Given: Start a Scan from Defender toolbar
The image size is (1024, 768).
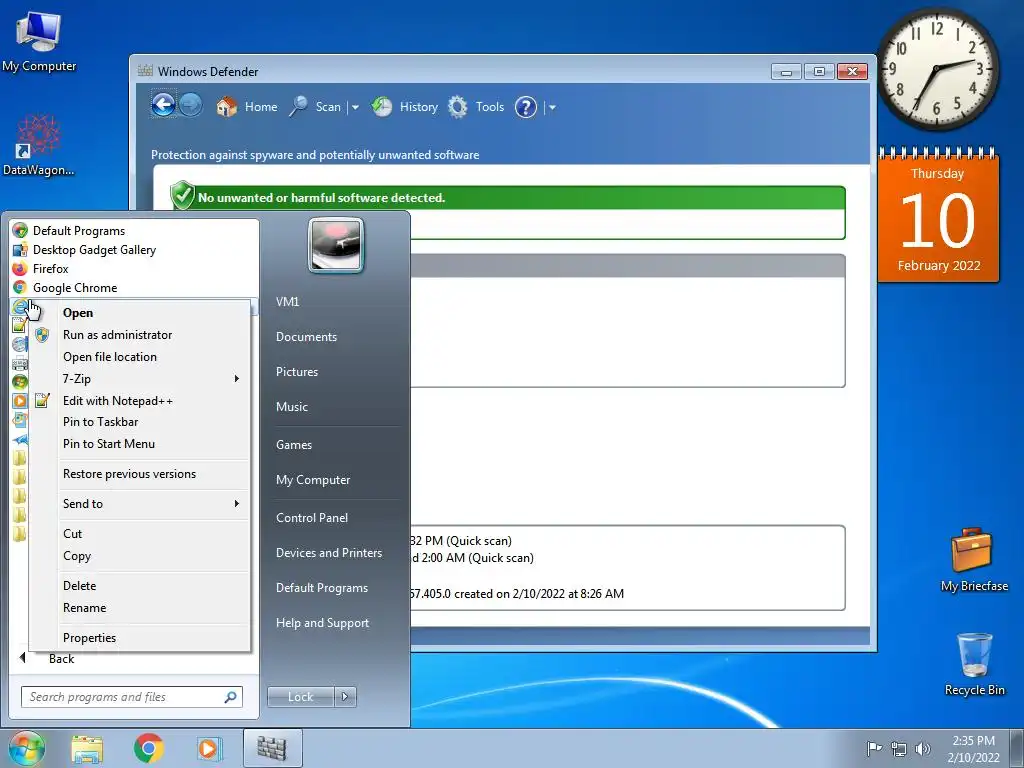Looking at the screenshot, I should (315, 106).
